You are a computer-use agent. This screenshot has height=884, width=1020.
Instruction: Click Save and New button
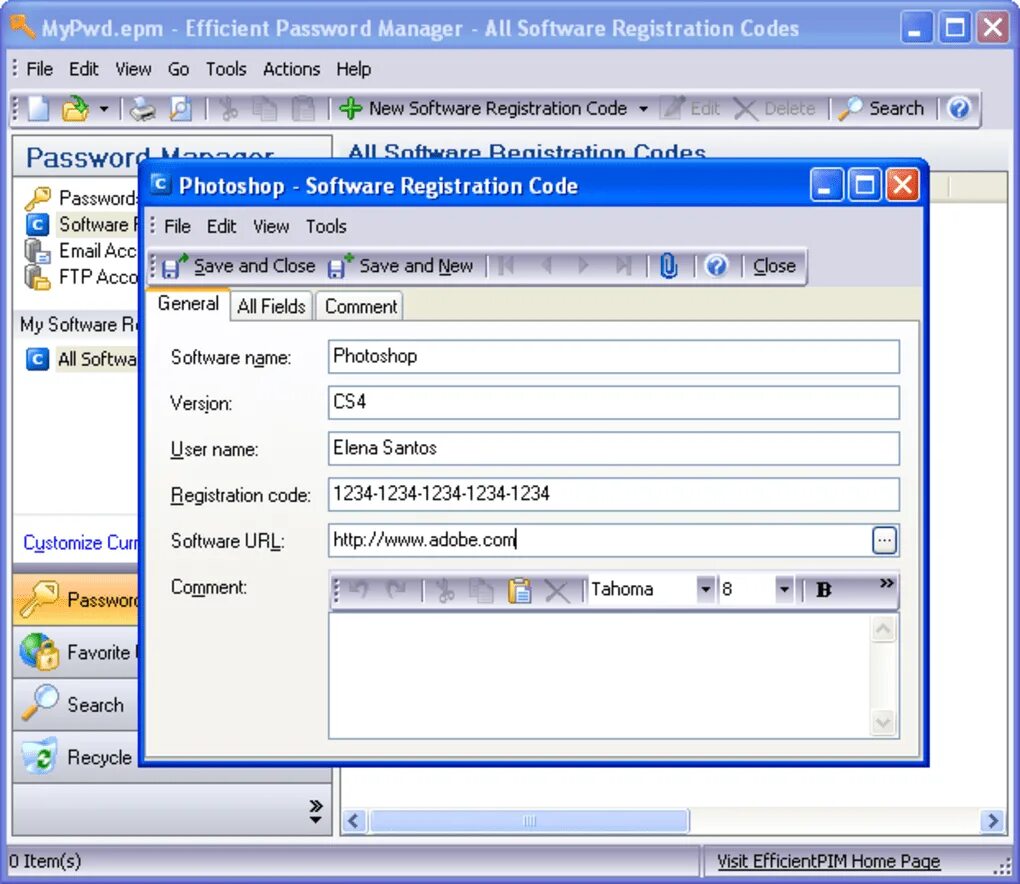point(400,266)
